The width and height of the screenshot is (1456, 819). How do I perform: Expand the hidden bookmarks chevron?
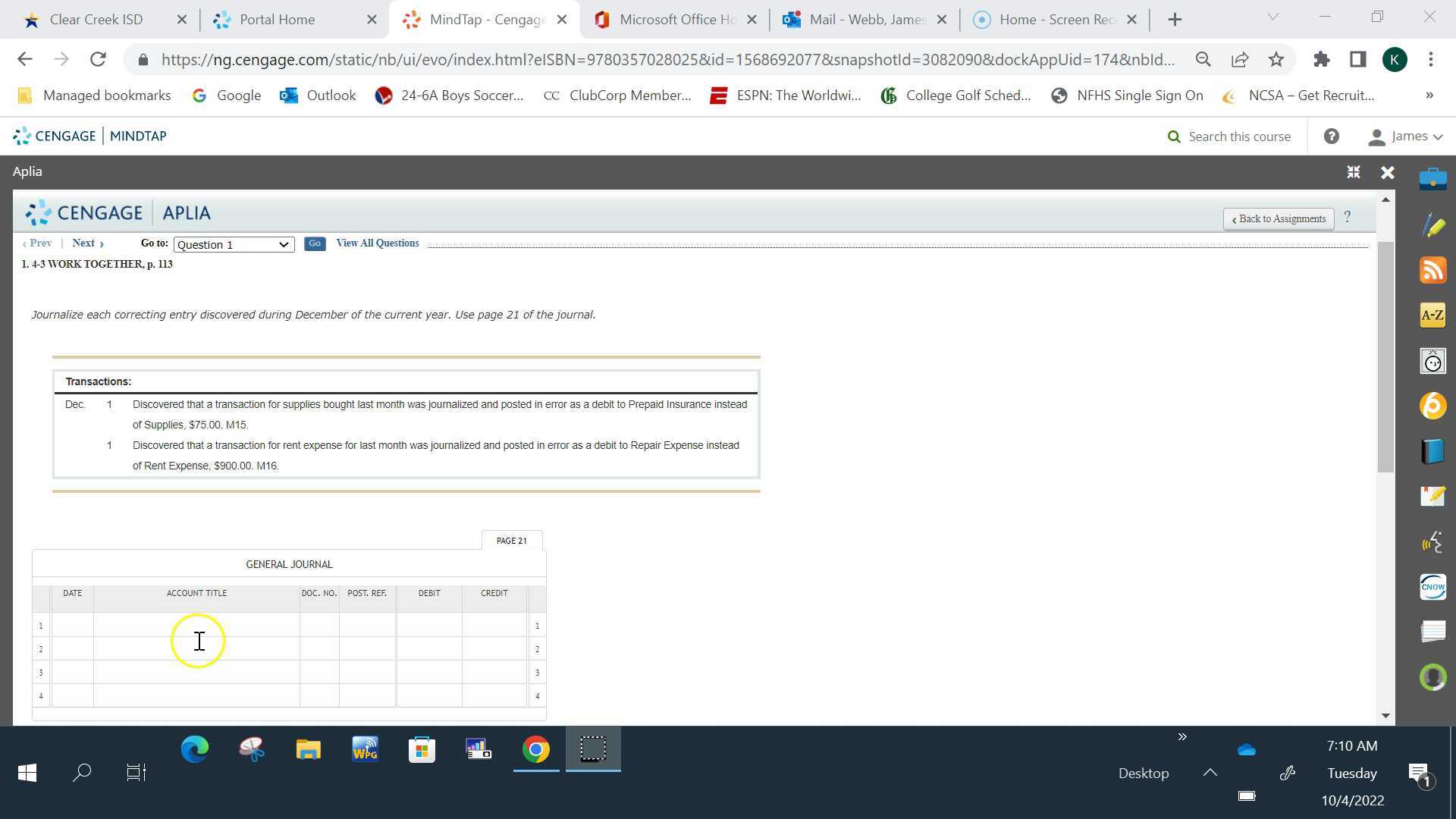point(1429,96)
